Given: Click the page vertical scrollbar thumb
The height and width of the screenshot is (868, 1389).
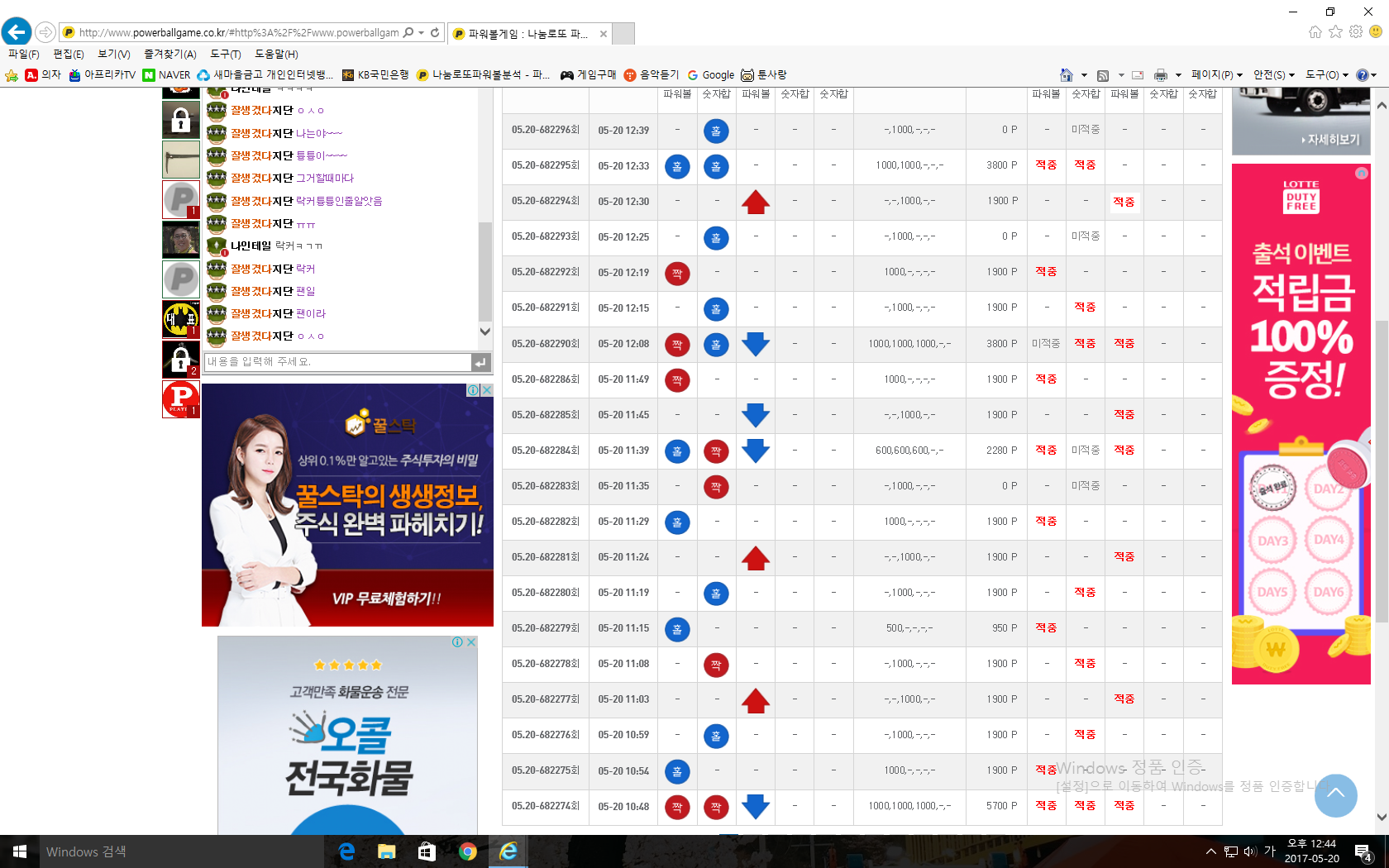Looking at the screenshot, I should pos(1382,471).
